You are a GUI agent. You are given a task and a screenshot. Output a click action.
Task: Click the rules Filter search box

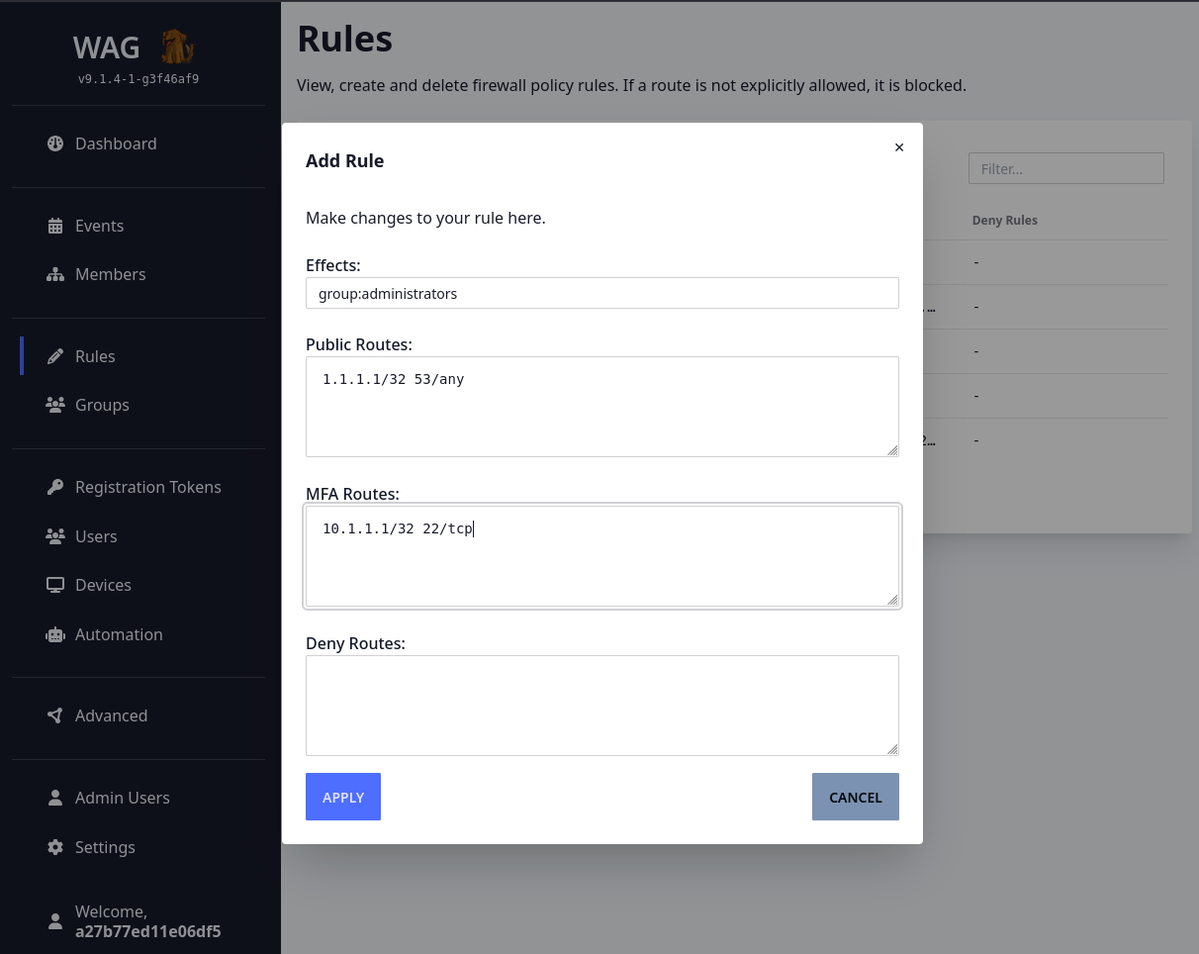point(1066,169)
